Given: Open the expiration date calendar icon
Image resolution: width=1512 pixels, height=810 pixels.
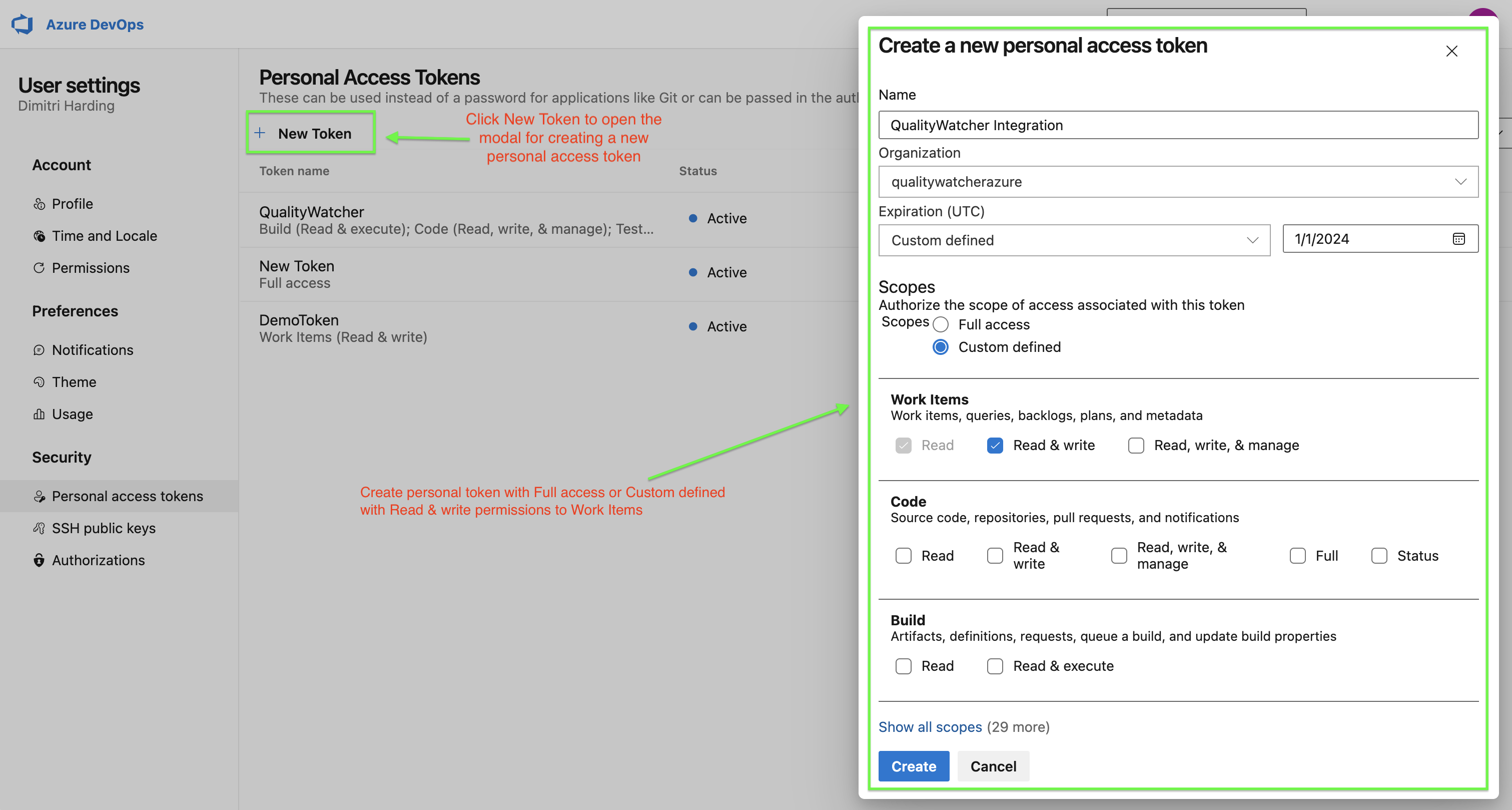Looking at the screenshot, I should (1458, 239).
